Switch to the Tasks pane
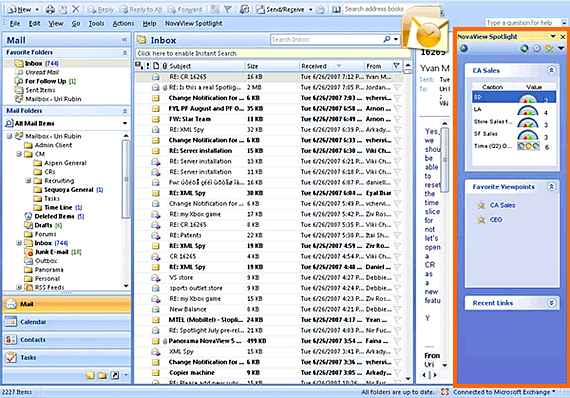 (67, 358)
